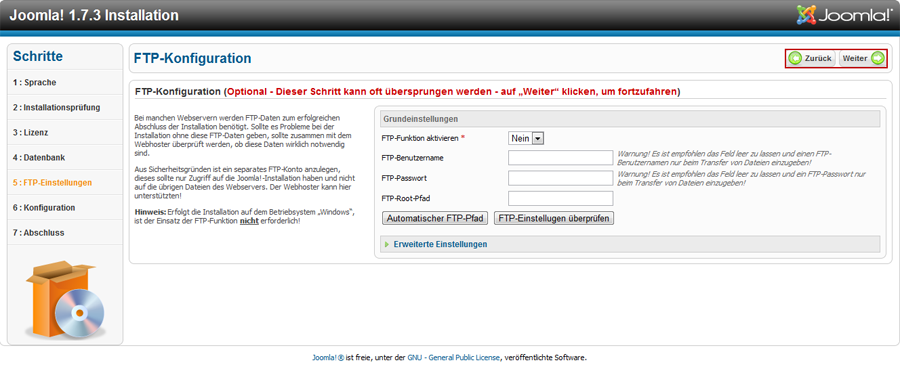Open the FTP-Funktion aktivieren dropdown

526,138
